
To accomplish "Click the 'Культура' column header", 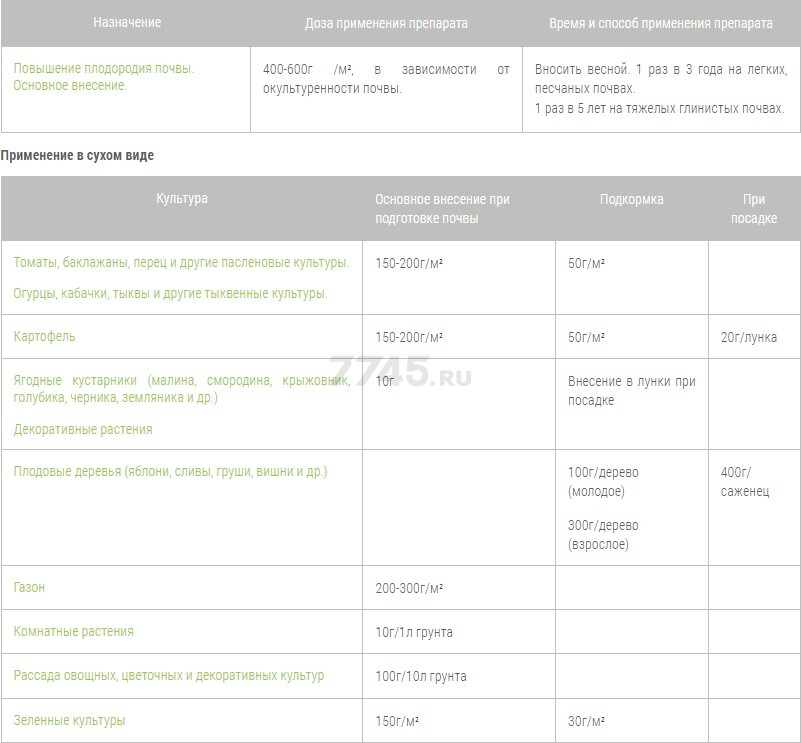I will pyautogui.click(x=182, y=198).
